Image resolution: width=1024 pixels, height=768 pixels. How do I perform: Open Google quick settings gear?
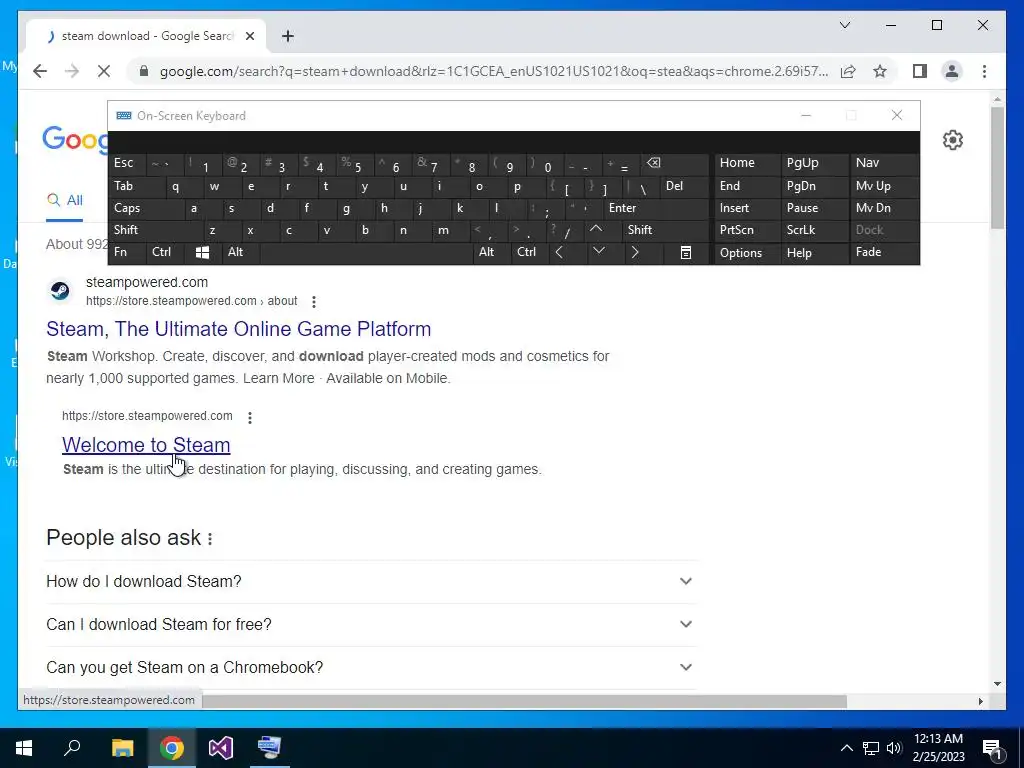click(952, 140)
